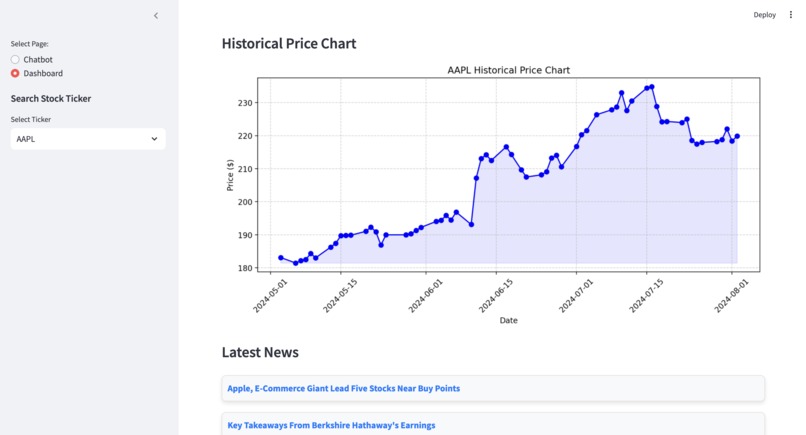Screen dimensions: 806x435
Task: Click the 2024-07-01 date axis label
Action: pyautogui.click(x=576, y=296)
